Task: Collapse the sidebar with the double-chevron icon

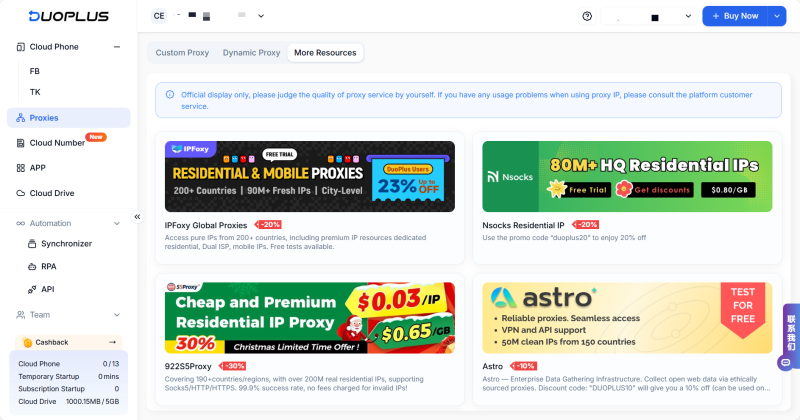Action: click(137, 216)
